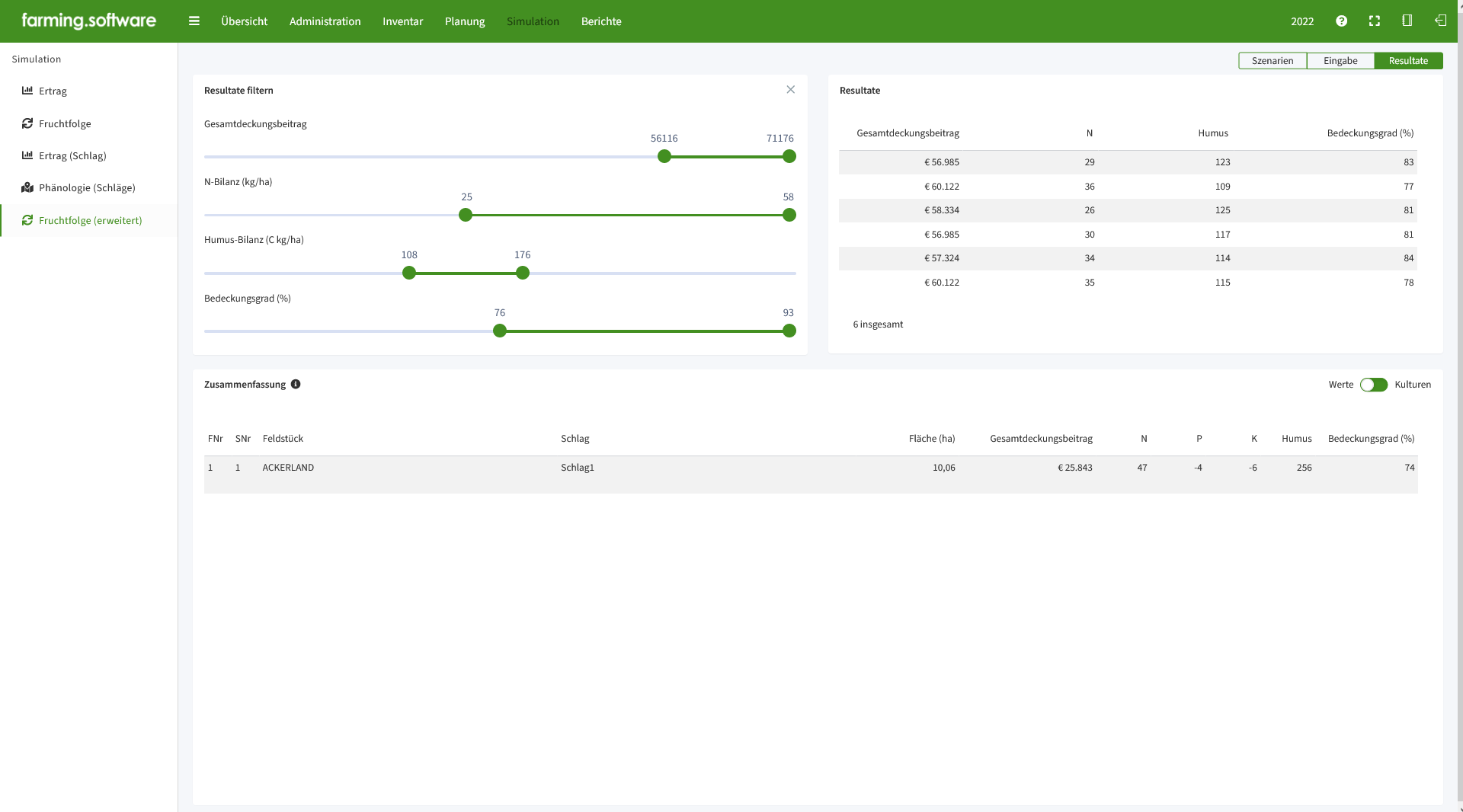
Task: Click N-Bilanz minimum handle at 25
Action: (x=466, y=215)
